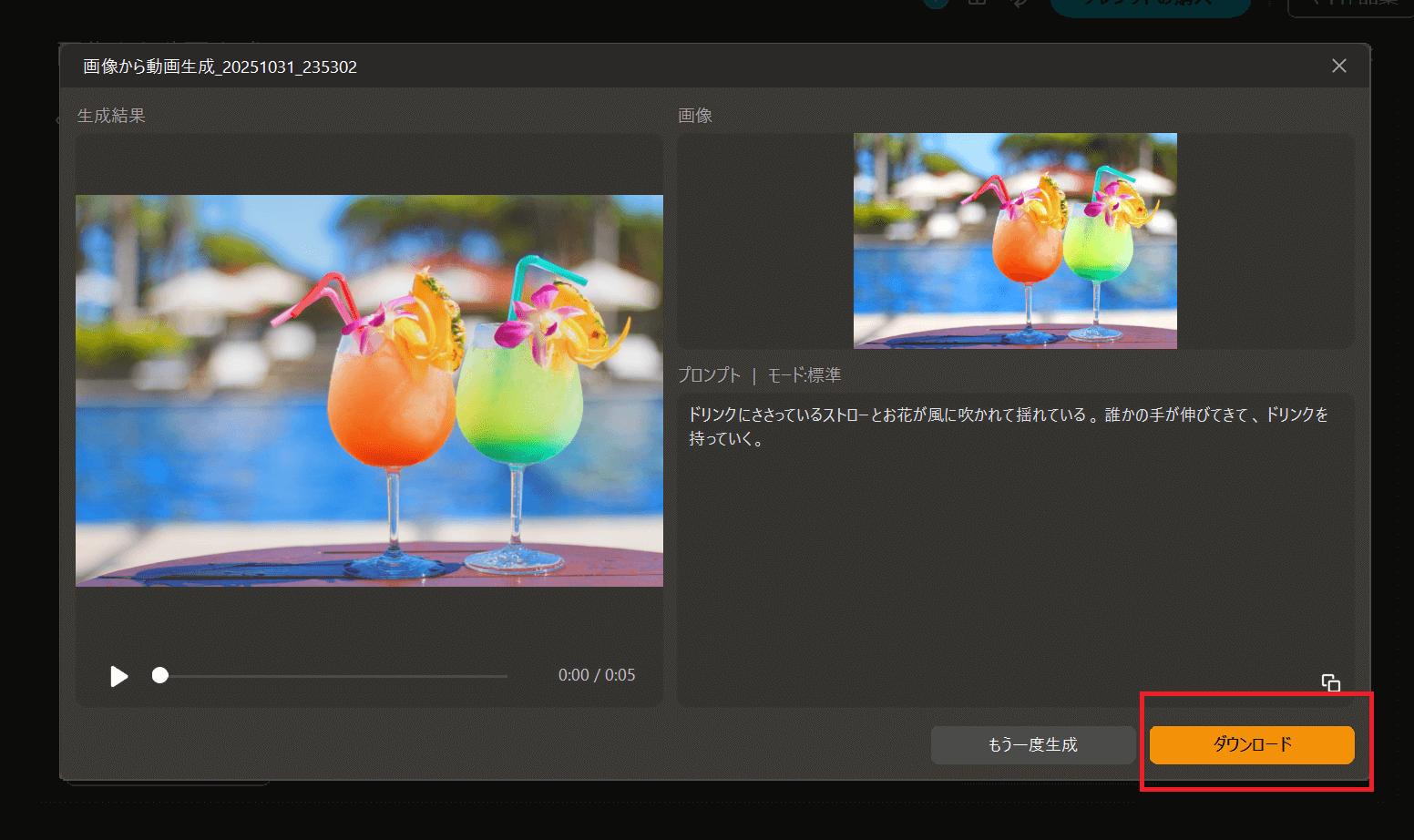This screenshot has height=840, width=1414.
Task: Close the 画像から動画生成 dialog
Action: tap(1338, 65)
